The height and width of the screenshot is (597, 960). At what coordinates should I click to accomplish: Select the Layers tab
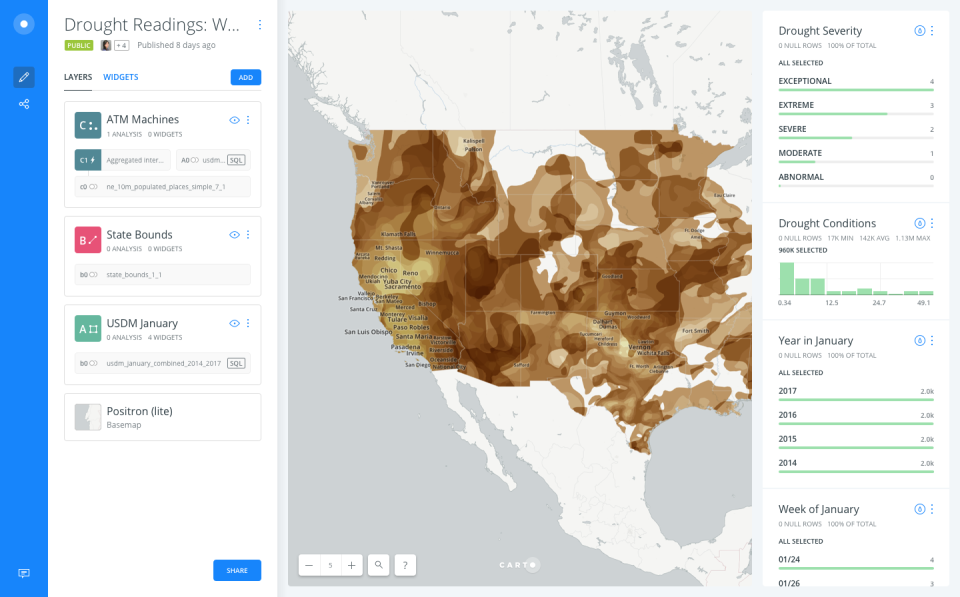coord(78,77)
